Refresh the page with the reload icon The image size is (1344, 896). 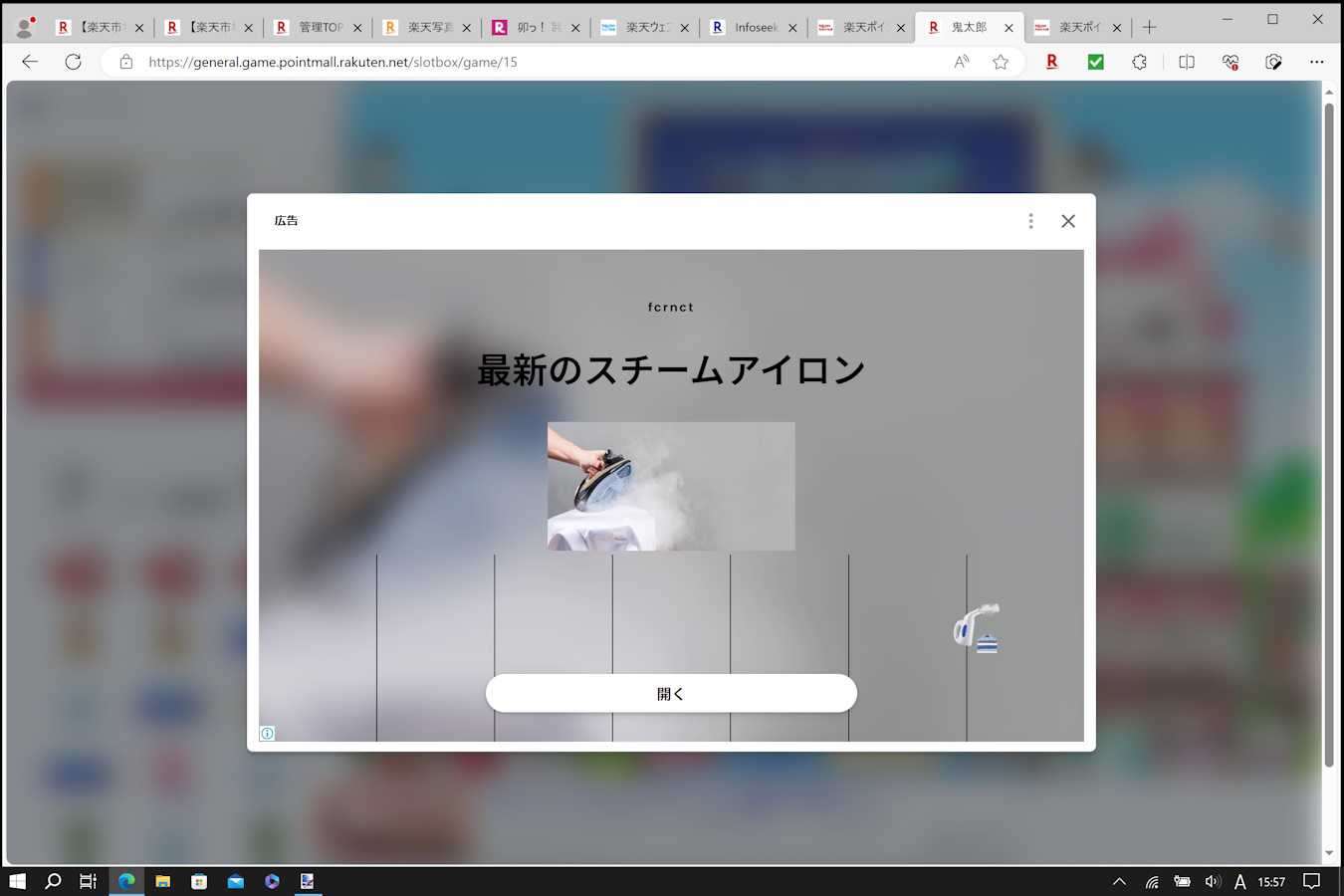click(73, 62)
